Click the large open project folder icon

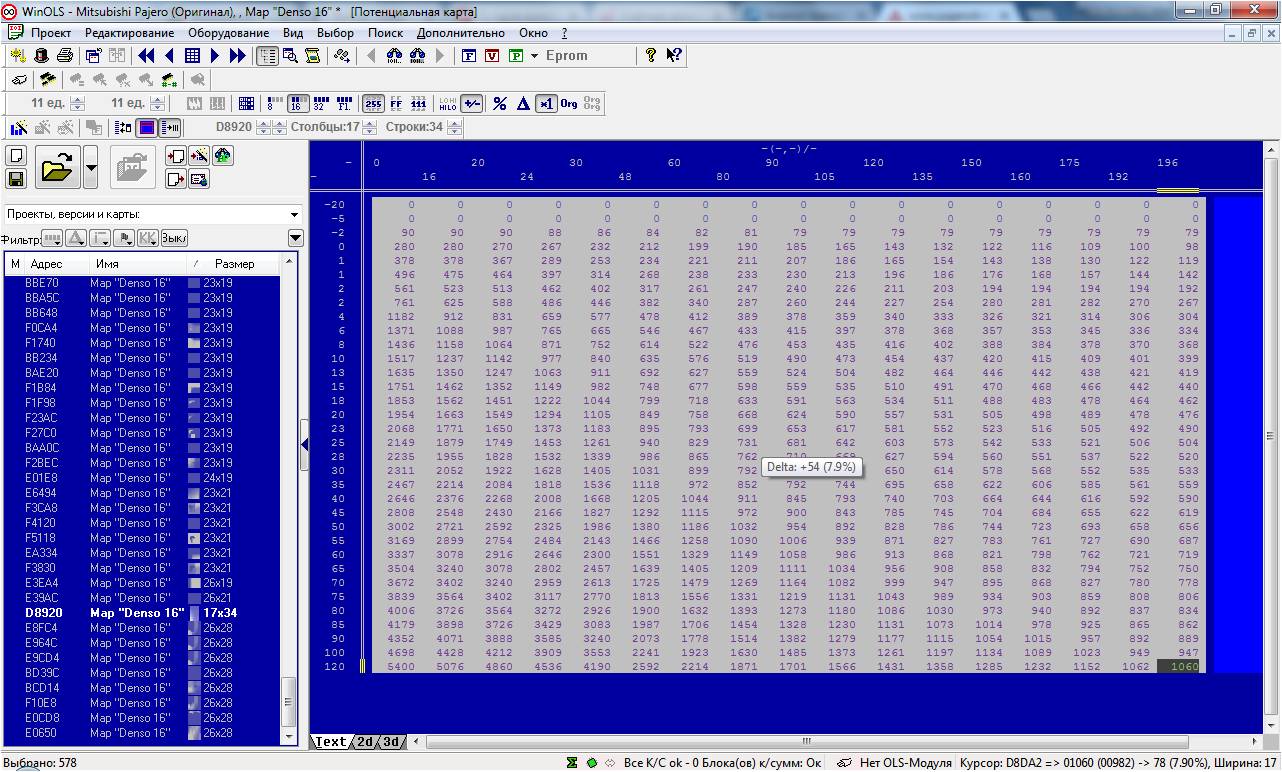point(58,167)
